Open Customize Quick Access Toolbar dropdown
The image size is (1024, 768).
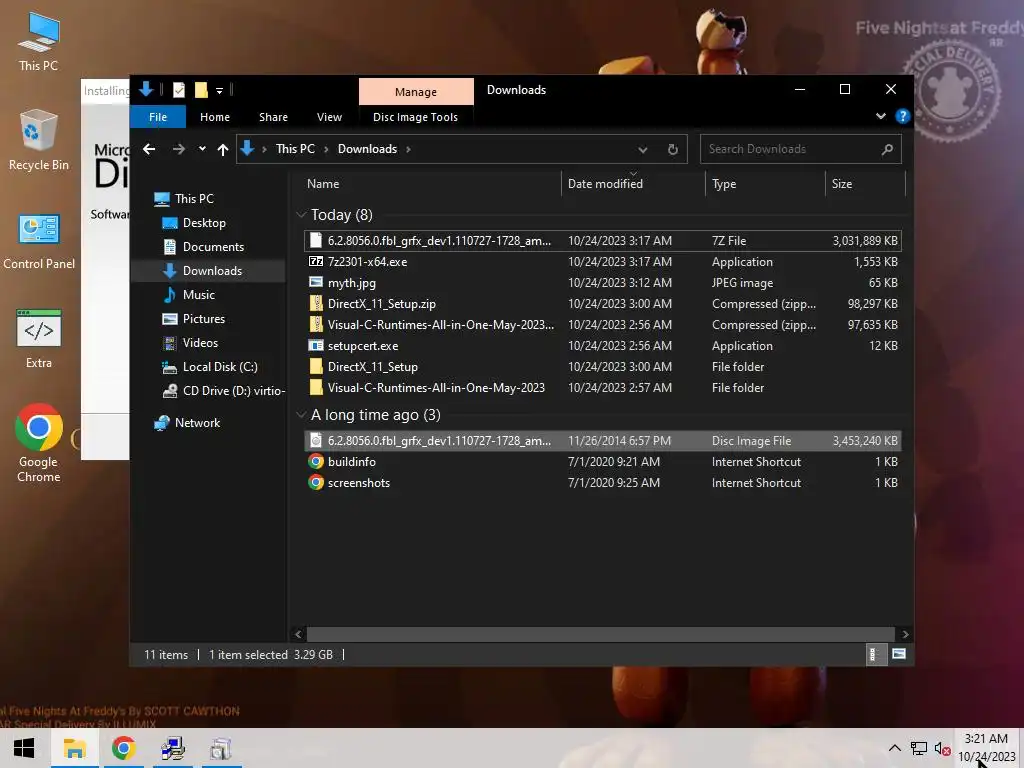coord(219,91)
